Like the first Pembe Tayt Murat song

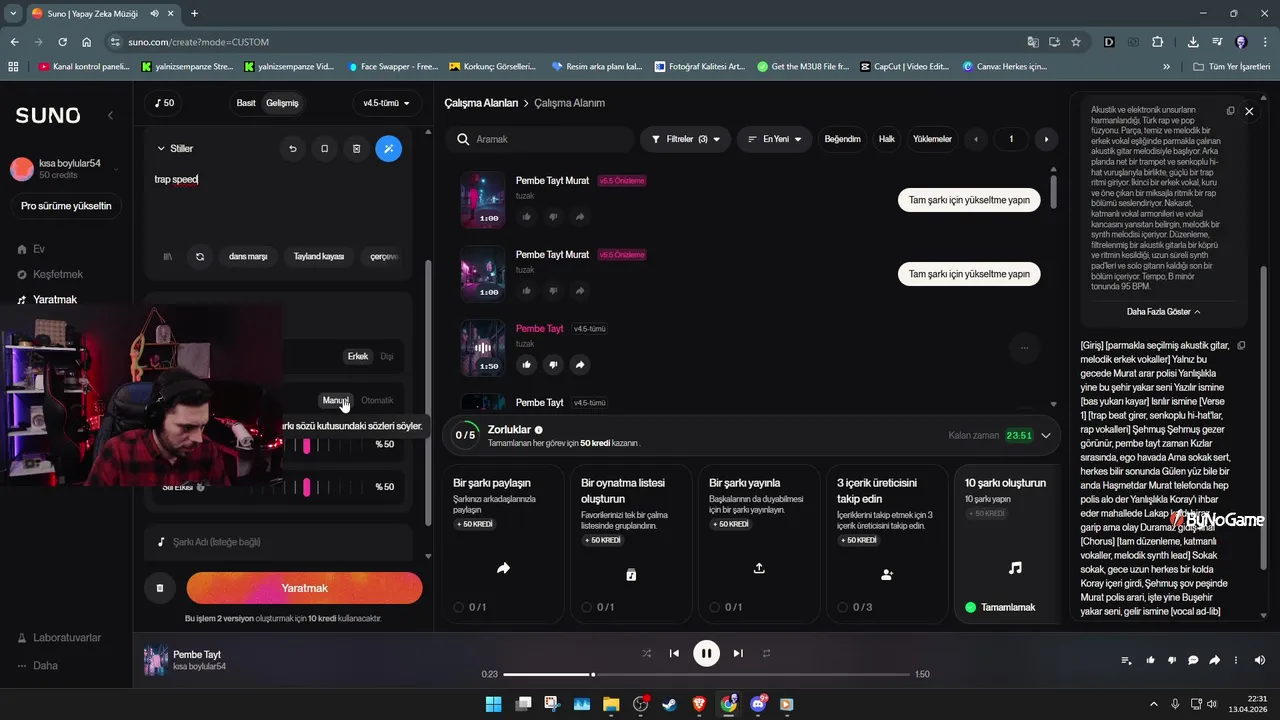526,216
